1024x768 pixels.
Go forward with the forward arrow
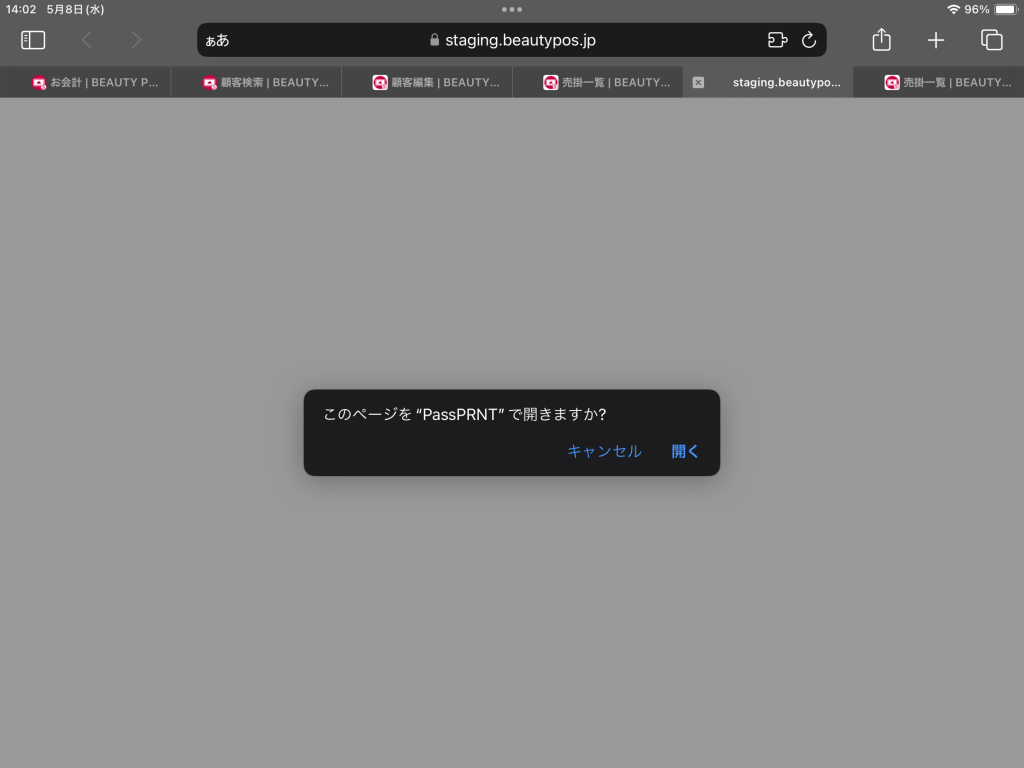(136, 40)
